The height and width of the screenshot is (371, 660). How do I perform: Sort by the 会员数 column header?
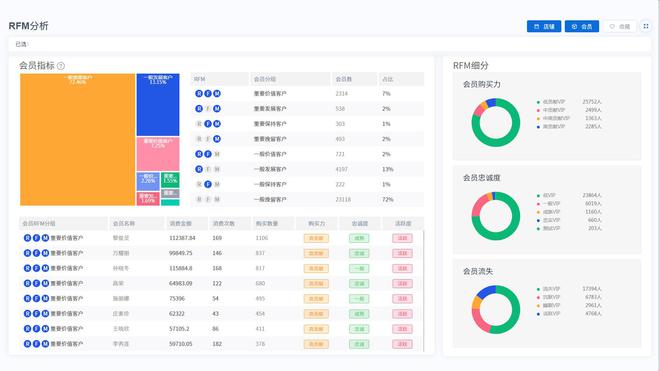tap(343, 79)
